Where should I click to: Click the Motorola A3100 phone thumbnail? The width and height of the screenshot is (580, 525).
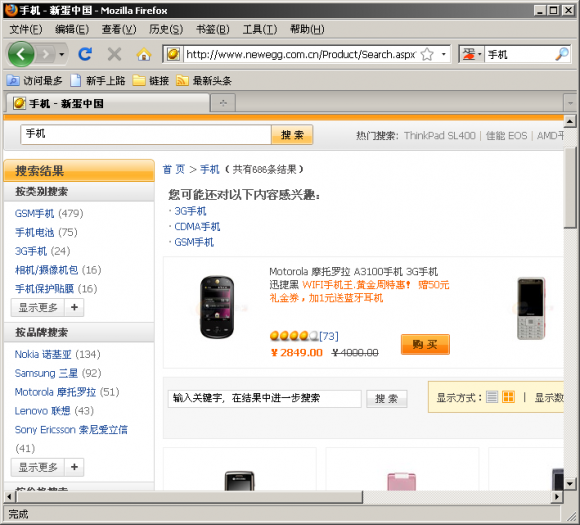coord(217,307)
